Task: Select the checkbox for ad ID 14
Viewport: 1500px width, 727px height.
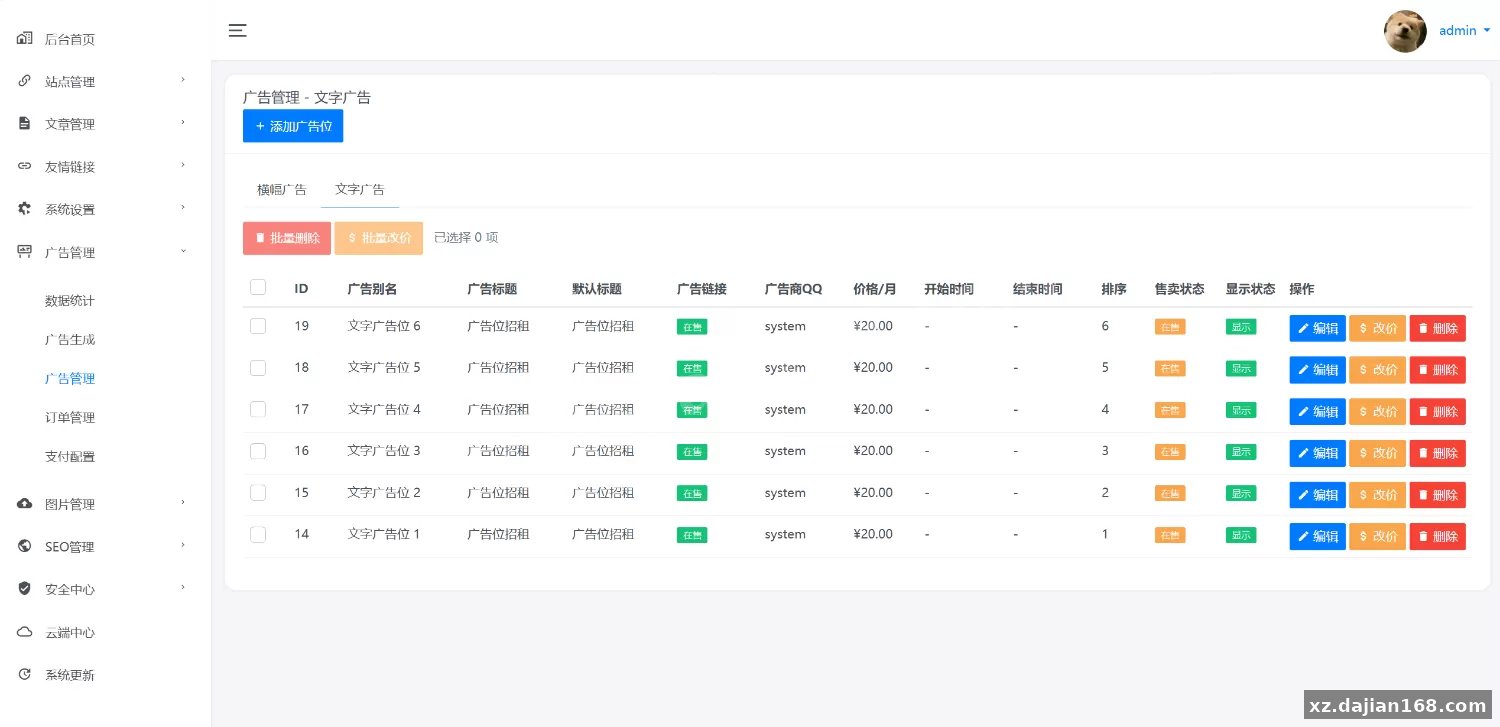Action: tap(258, 534)
